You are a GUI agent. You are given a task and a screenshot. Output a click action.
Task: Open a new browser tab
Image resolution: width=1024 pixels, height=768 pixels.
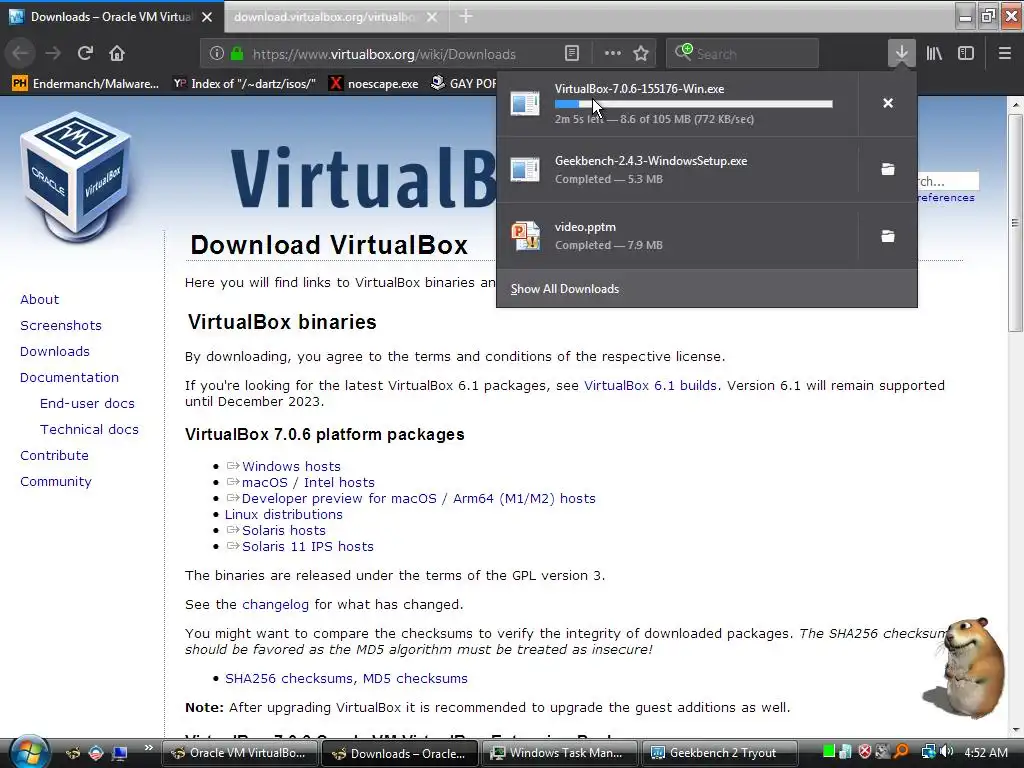tap(466, 16)
